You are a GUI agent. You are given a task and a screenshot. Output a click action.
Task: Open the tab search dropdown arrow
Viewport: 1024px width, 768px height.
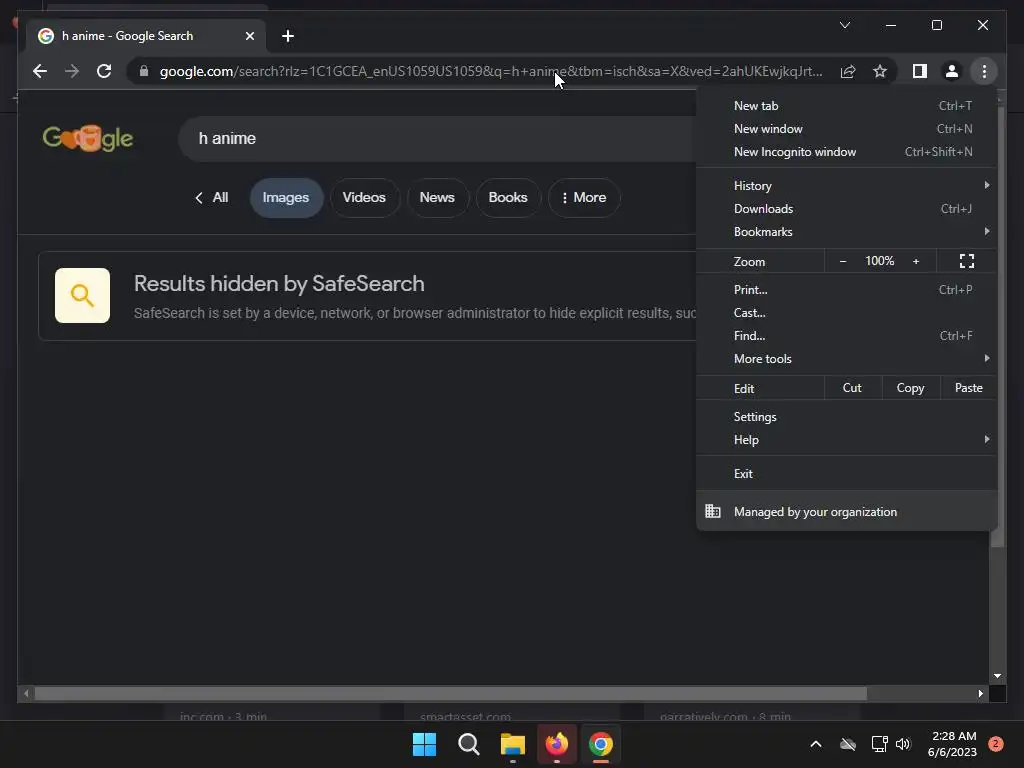coord(844,25)
